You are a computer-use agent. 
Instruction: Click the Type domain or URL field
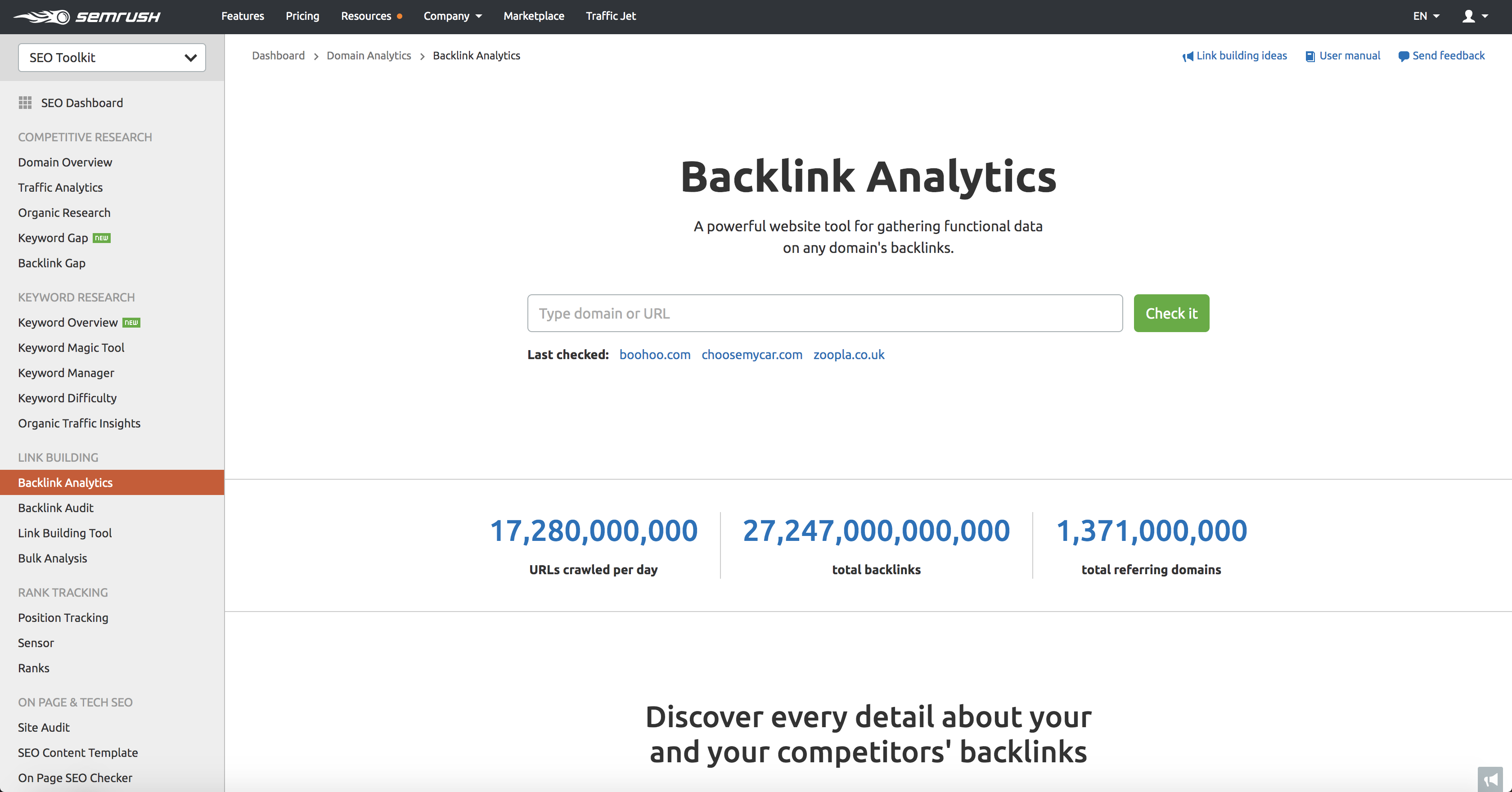click(x=825, y=314)
